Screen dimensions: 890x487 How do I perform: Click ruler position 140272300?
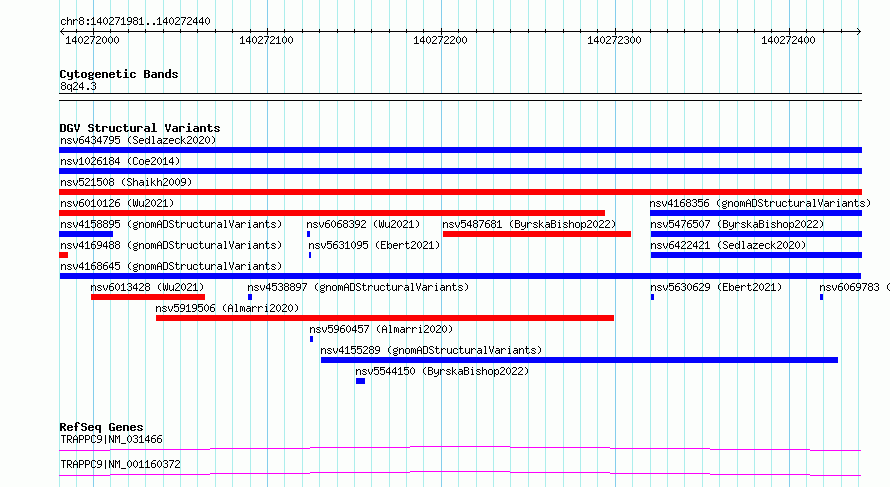pos(614,40)
